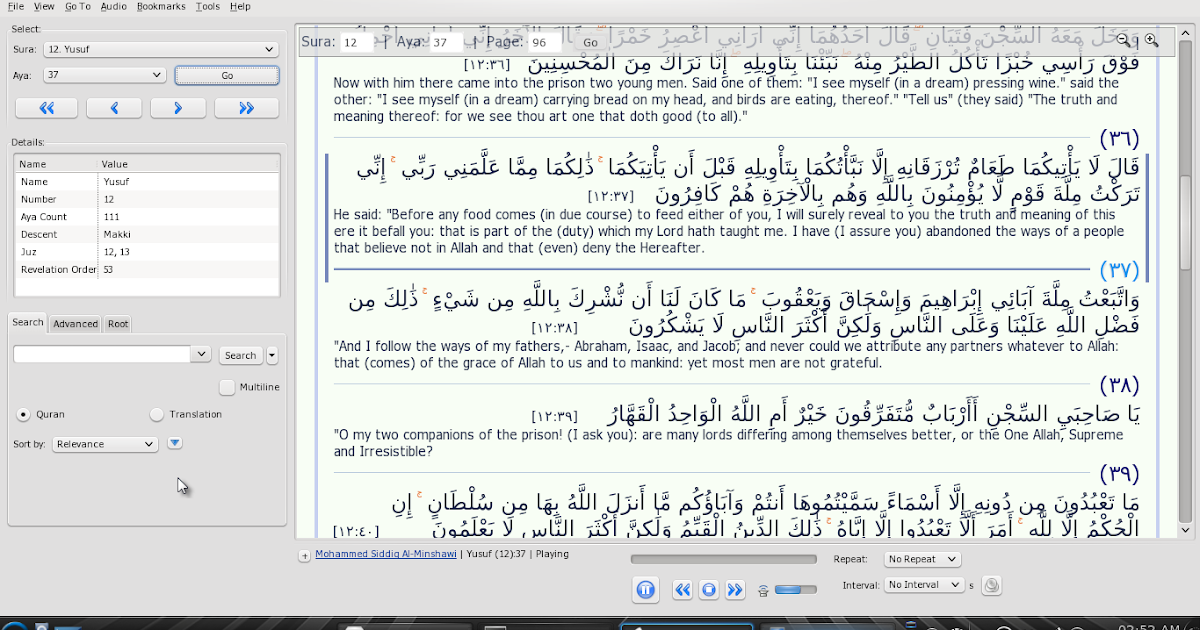Expand the search history dropdown arrow
Image resolution: width=1200 pixels, height=630 pixels.
point(200,354)
